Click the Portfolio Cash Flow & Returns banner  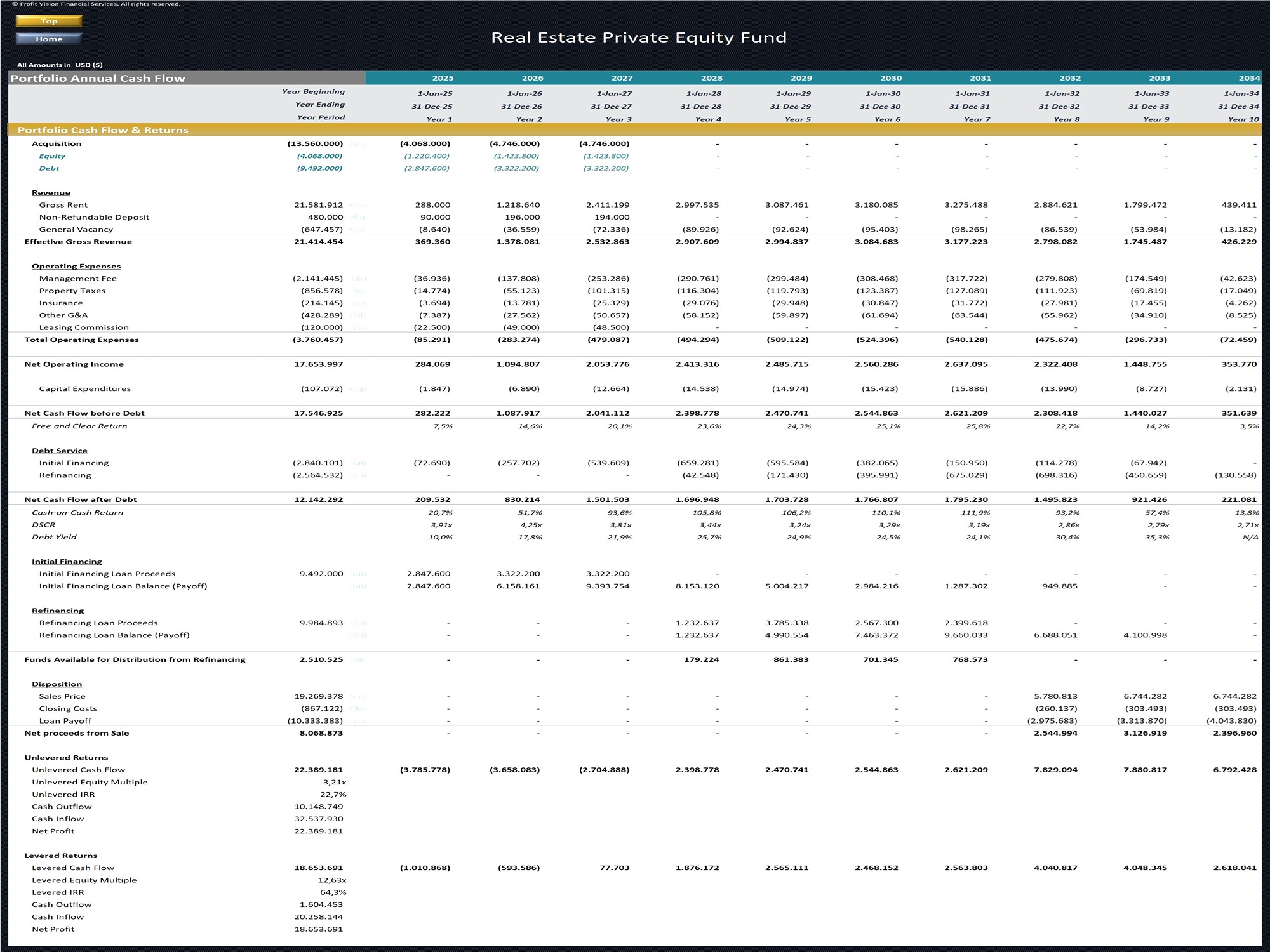(x=103, y=130)
